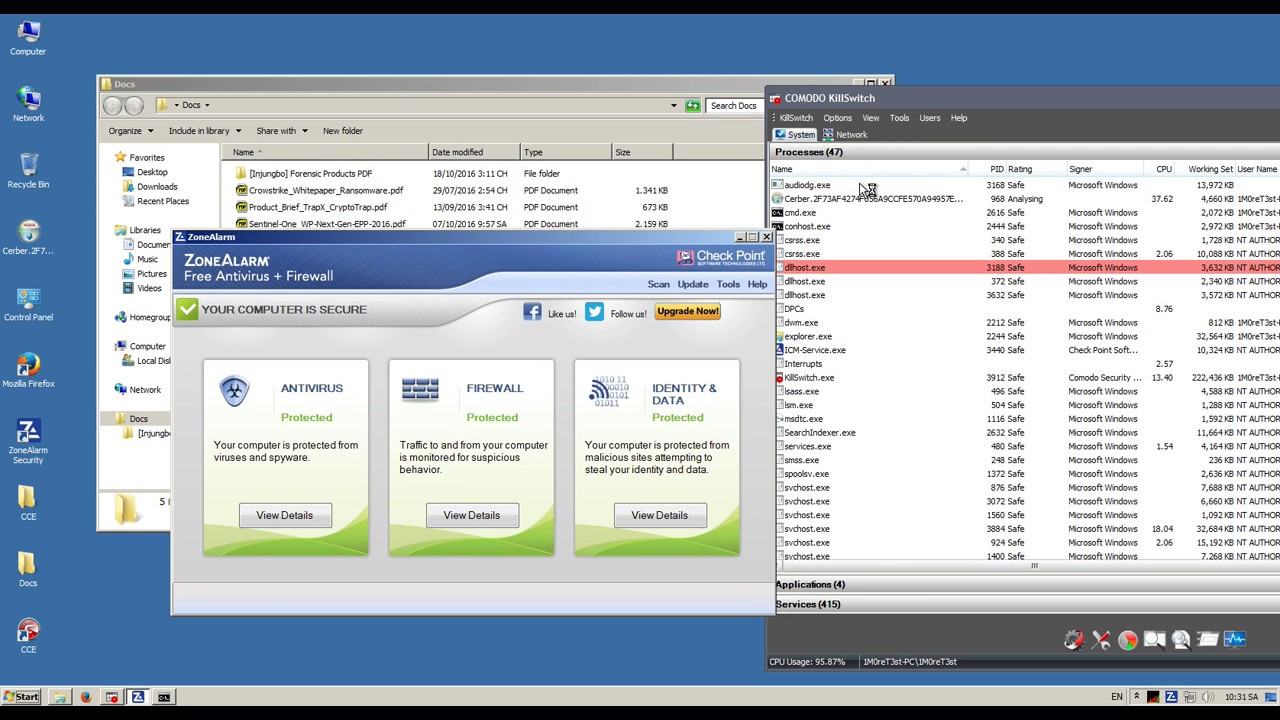
Task: Open the address bar history dropdown arrow
Action: (674, 105)
